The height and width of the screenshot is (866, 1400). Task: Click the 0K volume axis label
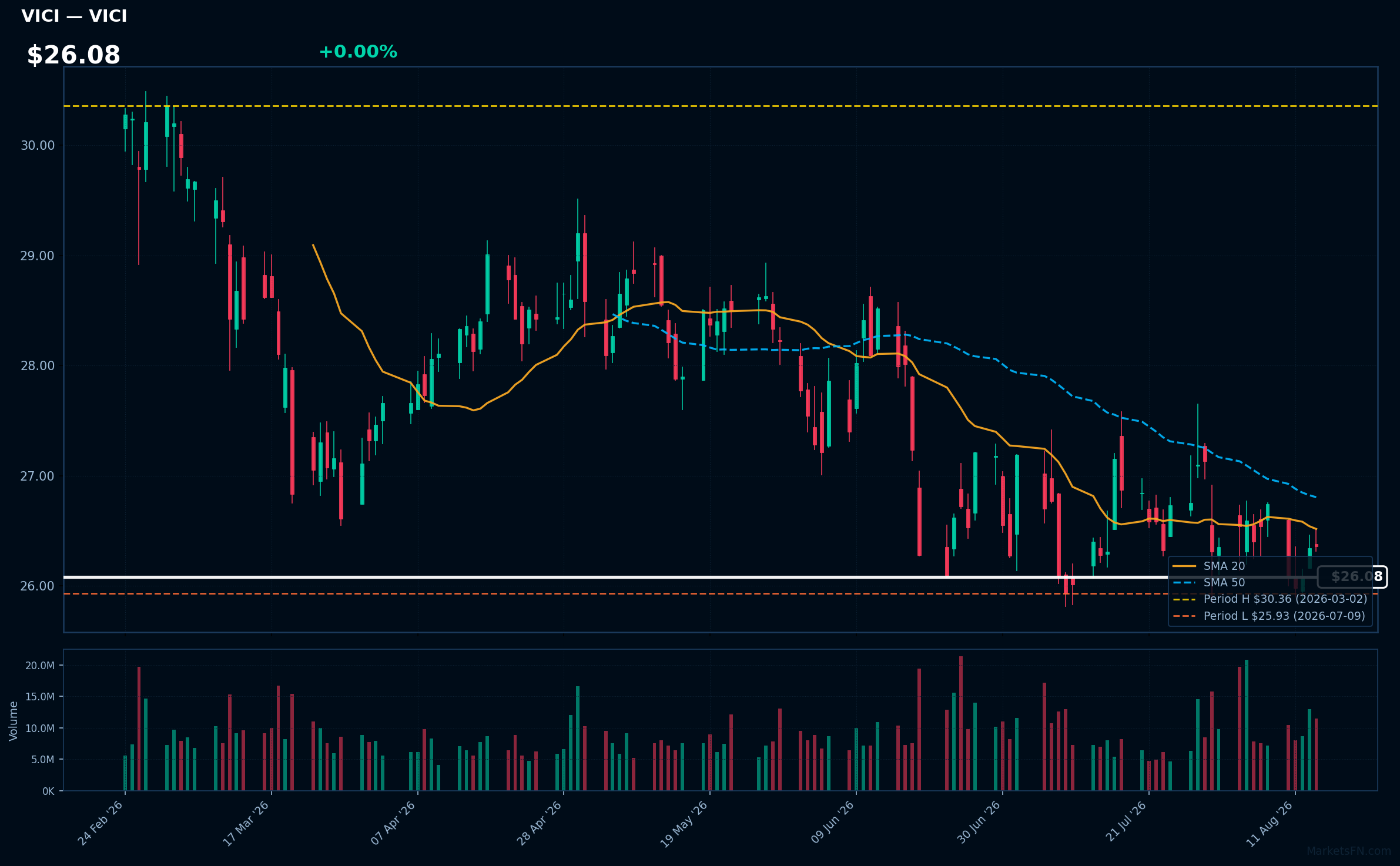48,791
